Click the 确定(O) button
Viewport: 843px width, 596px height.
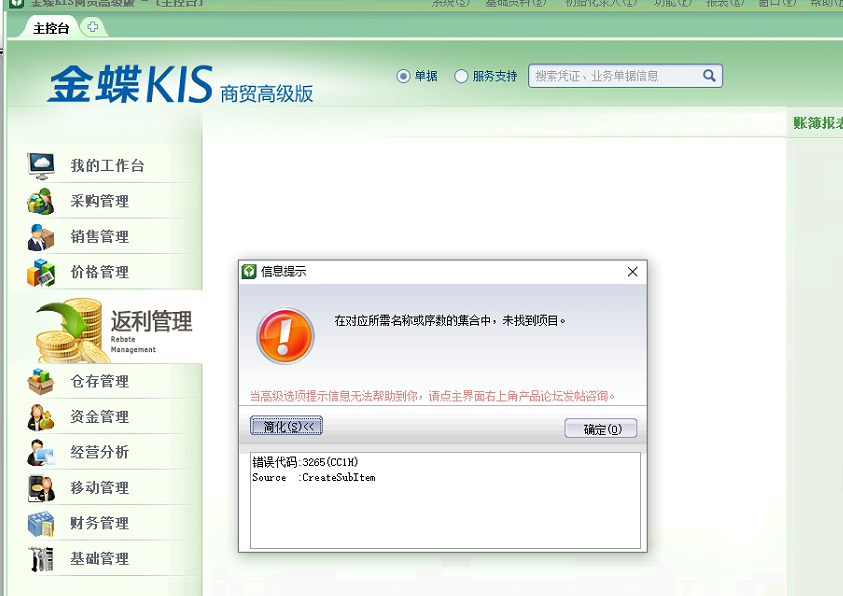tap(601, 429)
